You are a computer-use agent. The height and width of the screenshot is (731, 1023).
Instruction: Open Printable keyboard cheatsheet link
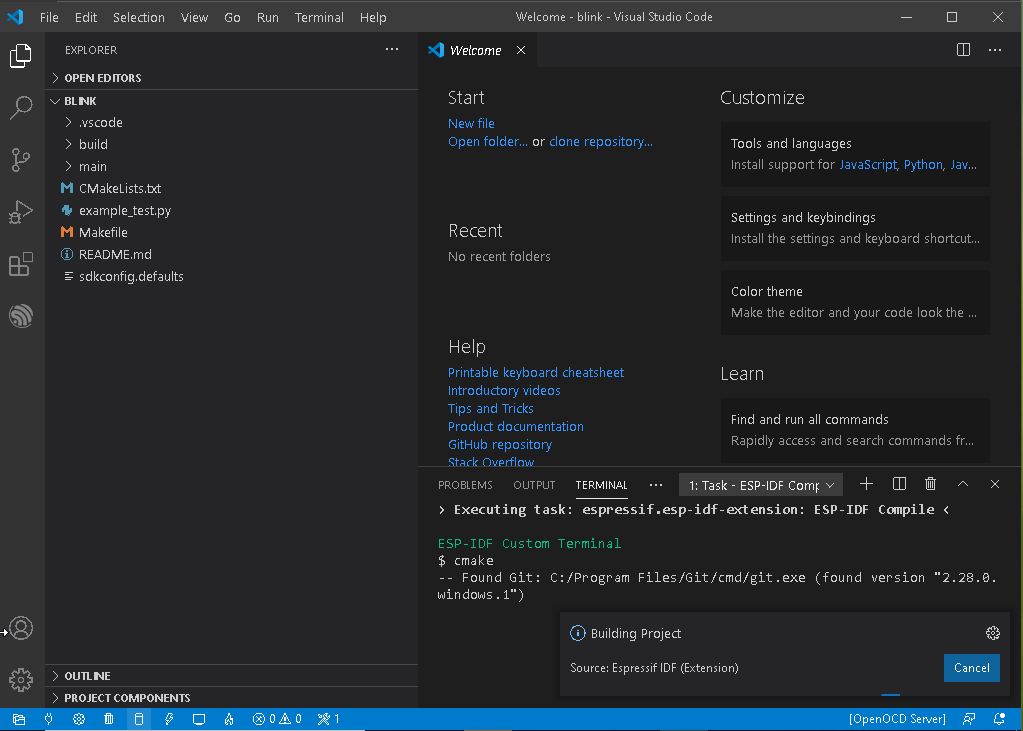coord(536,373)
